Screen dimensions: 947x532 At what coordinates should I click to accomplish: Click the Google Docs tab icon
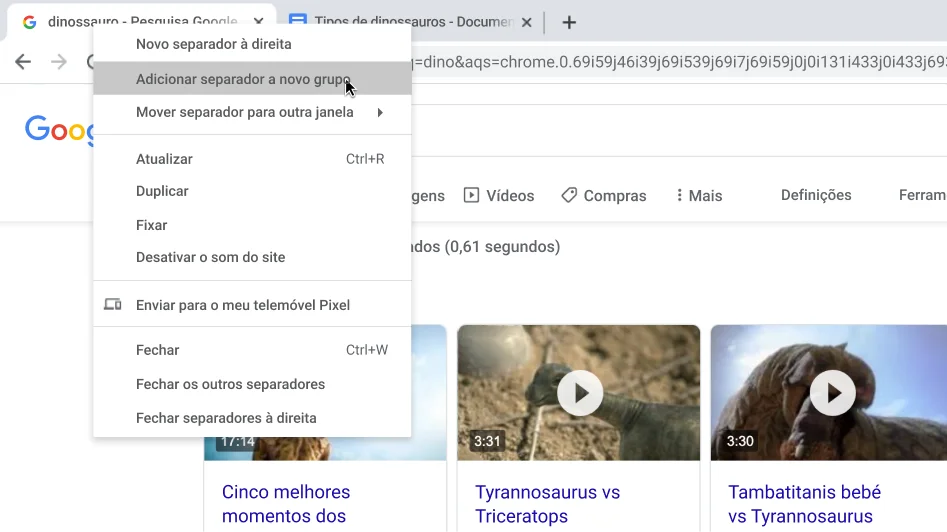[x=297, y=22]
